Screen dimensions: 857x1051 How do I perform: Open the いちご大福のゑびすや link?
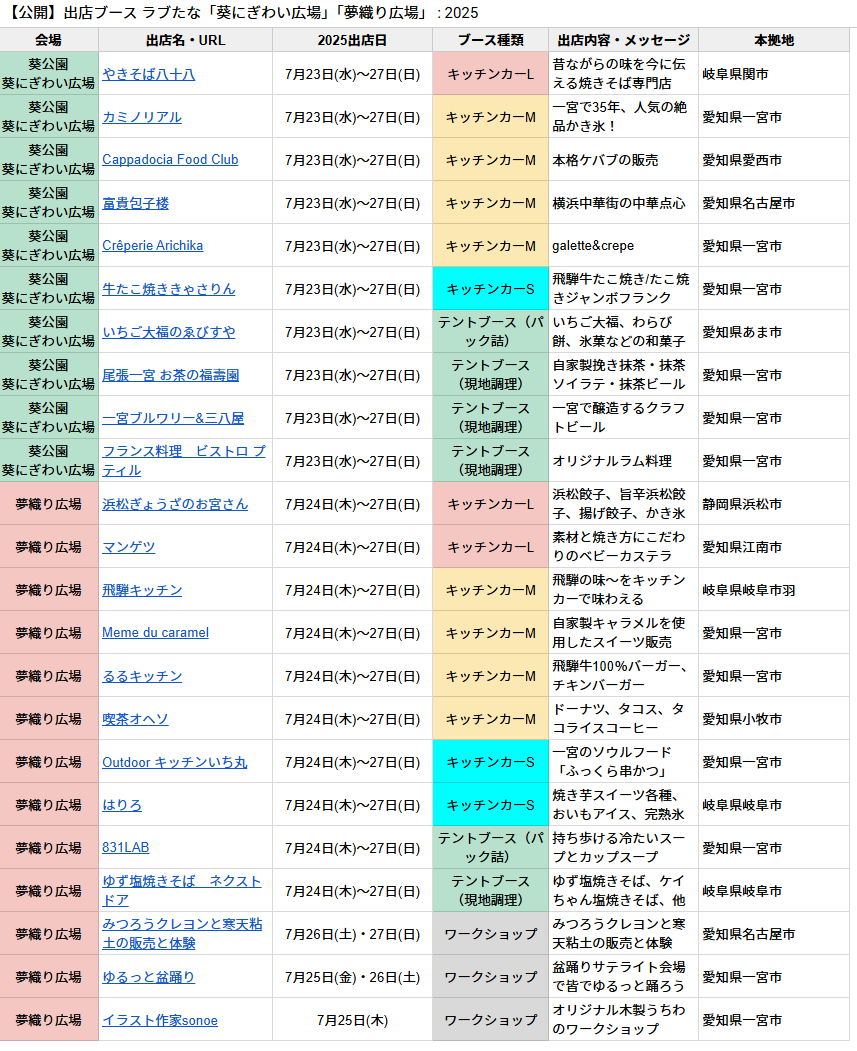pyautogui.click(x=168, y=332)
